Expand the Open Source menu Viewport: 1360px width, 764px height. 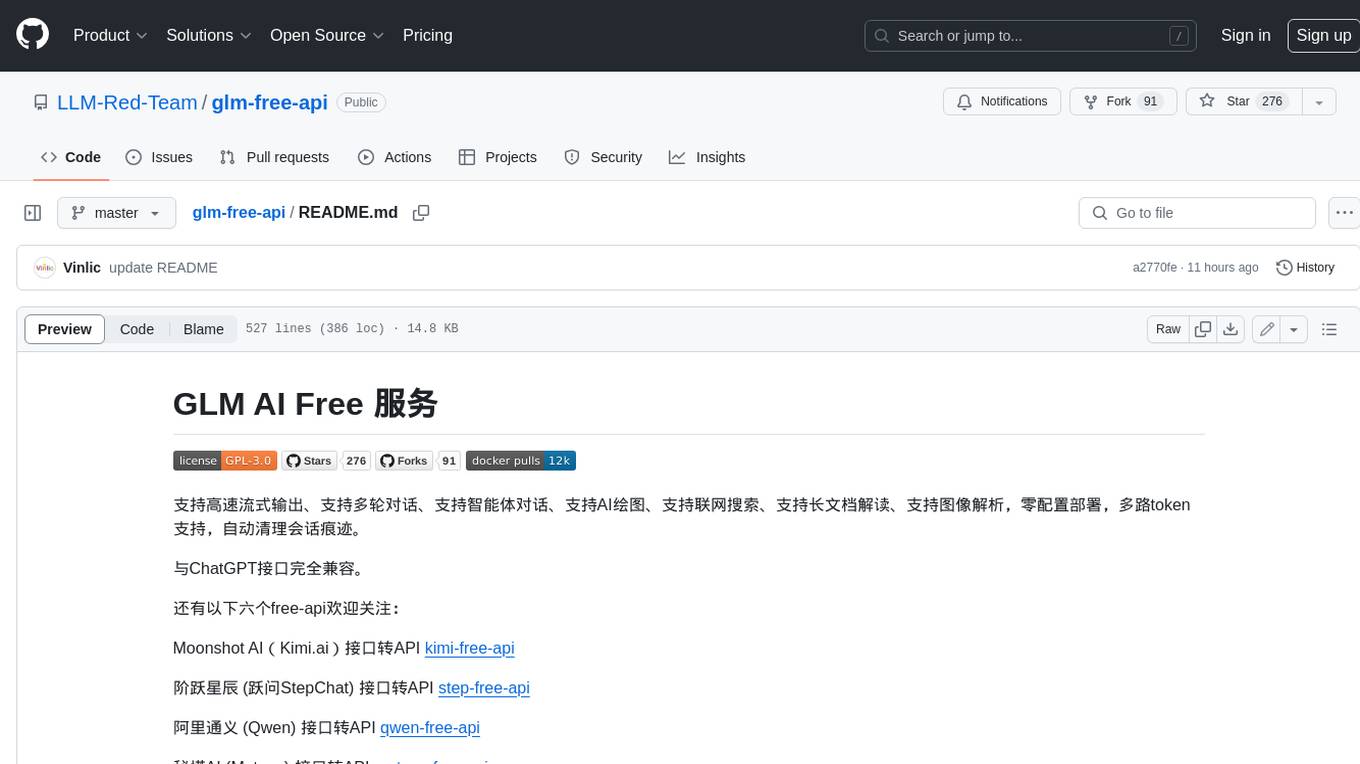(x=327, y=35)
